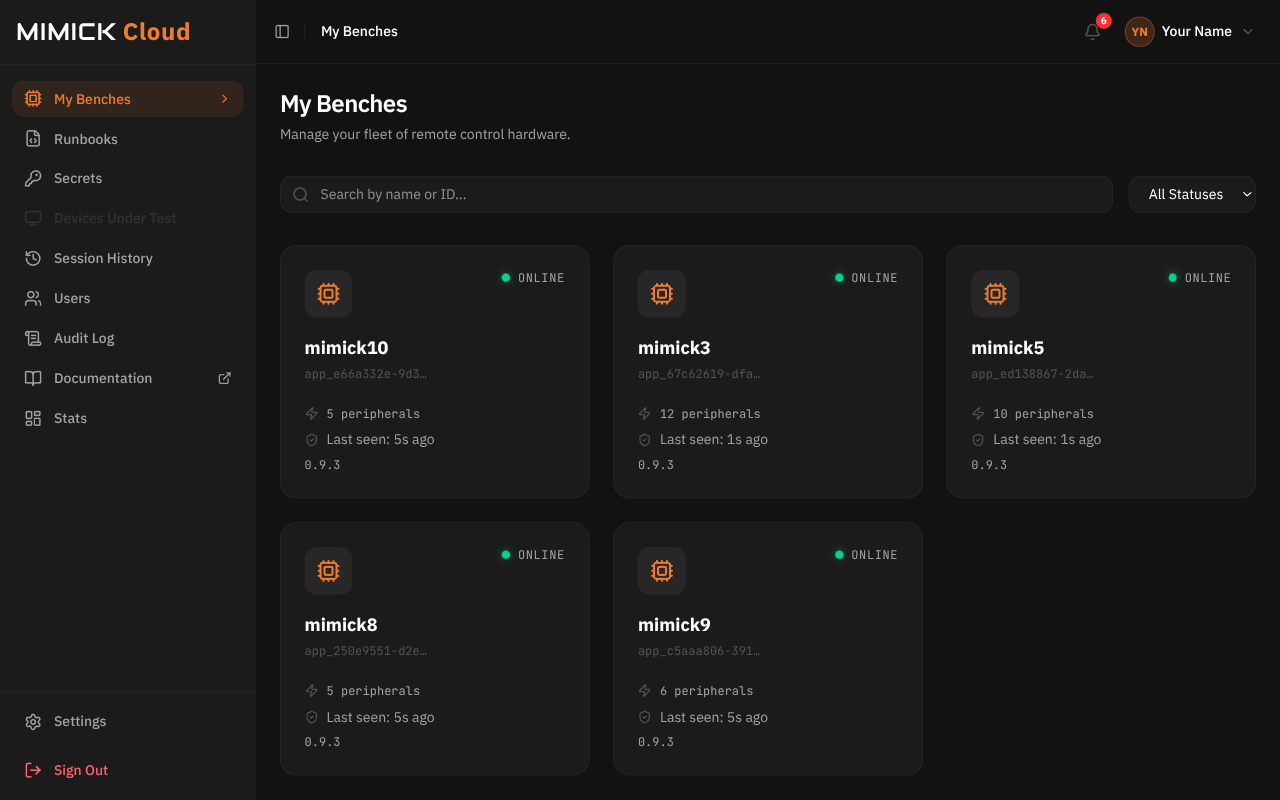Screen dimensions: 1280x800
Task: Click the mimick9 chip icon
Action: point(662,571)
